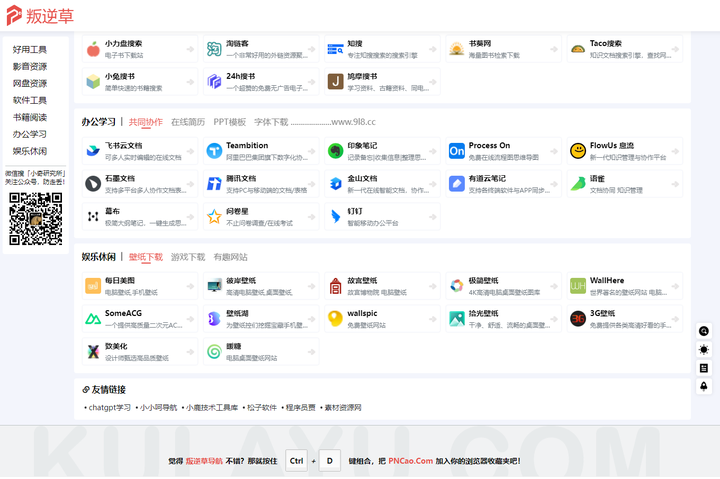This screenshot has width=720, height=479.
Task: Open the 书葵网 sunrise icon
Action: click(457, 49)
